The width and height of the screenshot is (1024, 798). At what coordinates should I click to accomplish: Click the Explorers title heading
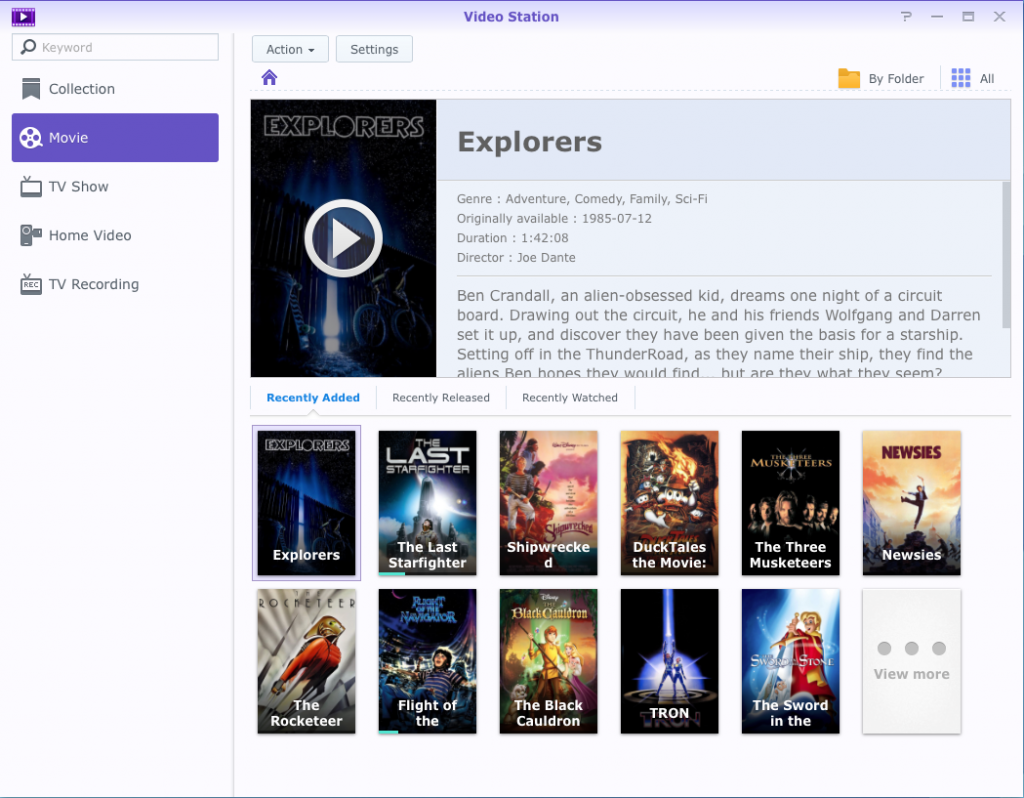pos(530,142)
